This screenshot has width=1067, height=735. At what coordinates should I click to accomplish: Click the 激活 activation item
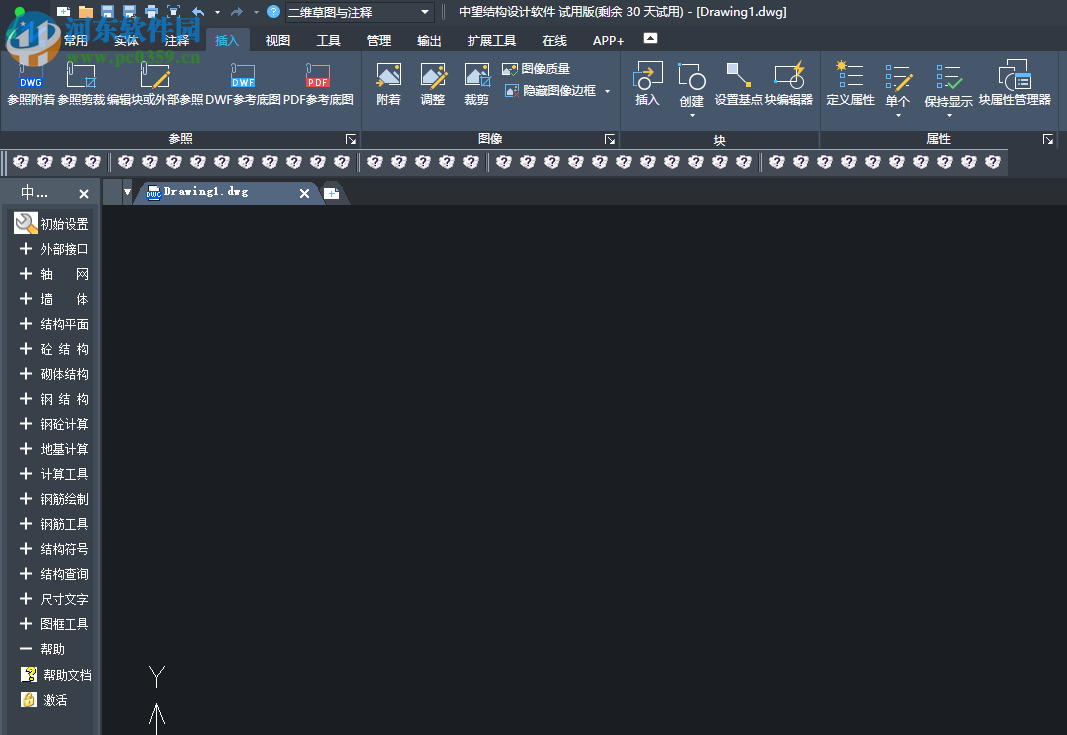point(45,700)
